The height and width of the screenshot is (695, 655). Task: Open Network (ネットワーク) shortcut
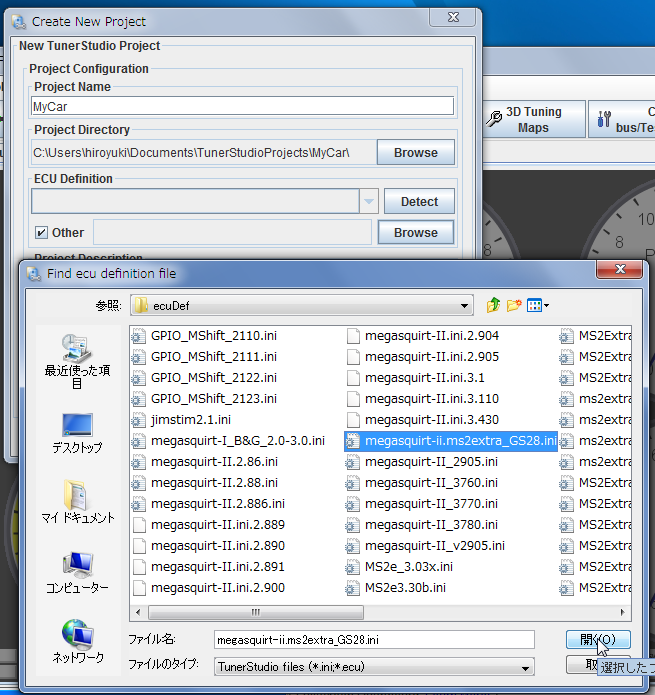pyautogui.click(x=77, y=642)
